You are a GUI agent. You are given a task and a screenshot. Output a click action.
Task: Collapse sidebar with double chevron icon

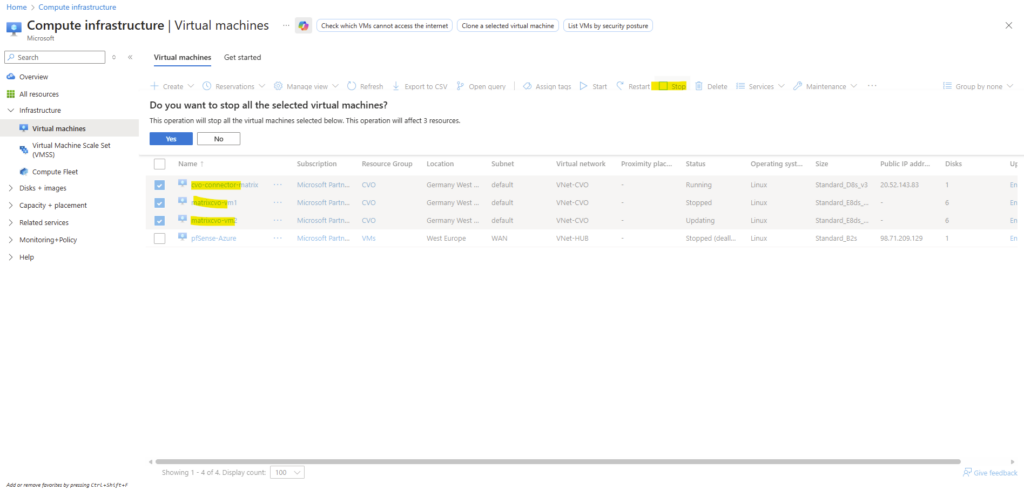point(130,57)
